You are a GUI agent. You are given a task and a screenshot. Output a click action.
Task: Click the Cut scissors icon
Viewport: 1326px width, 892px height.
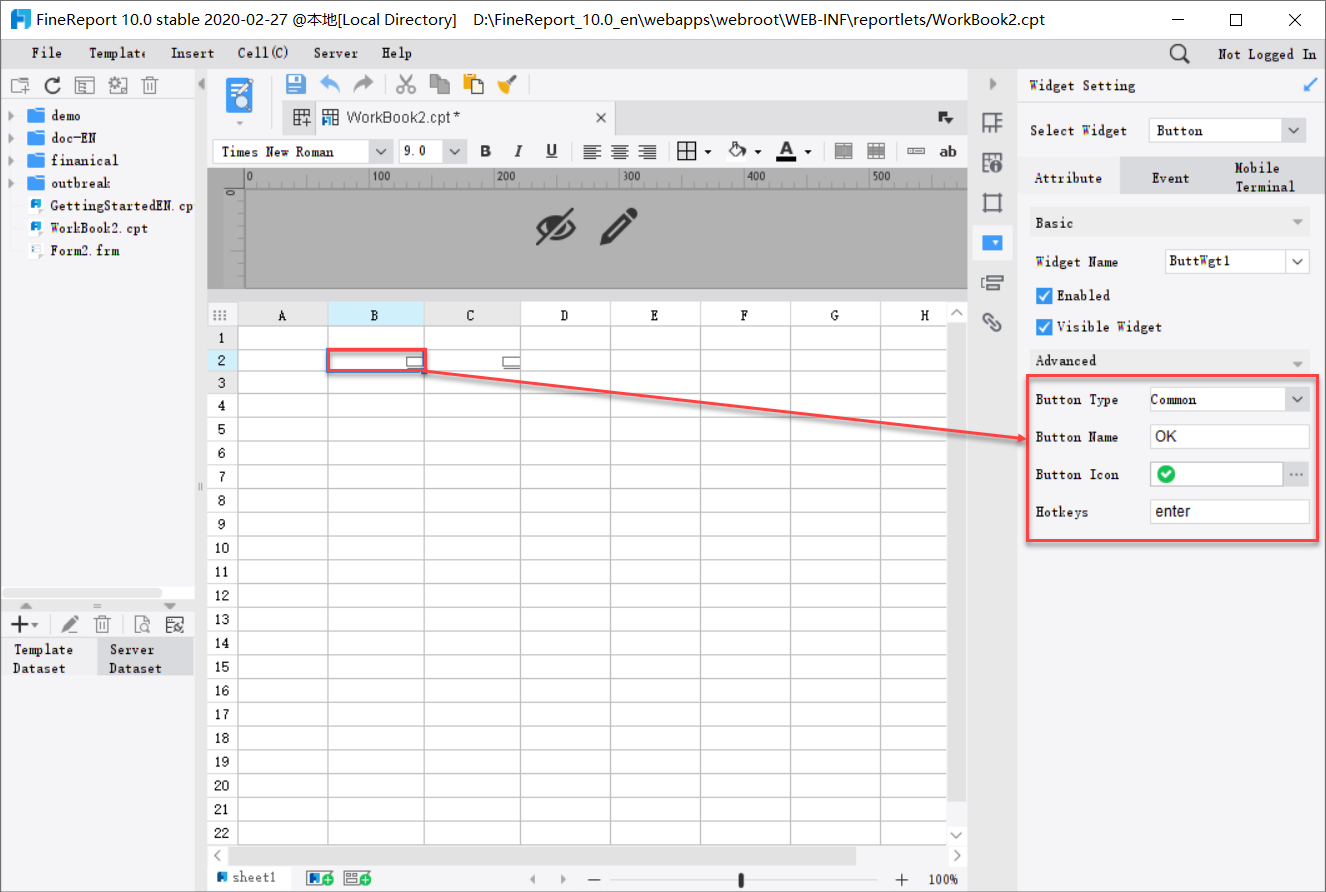406,84
